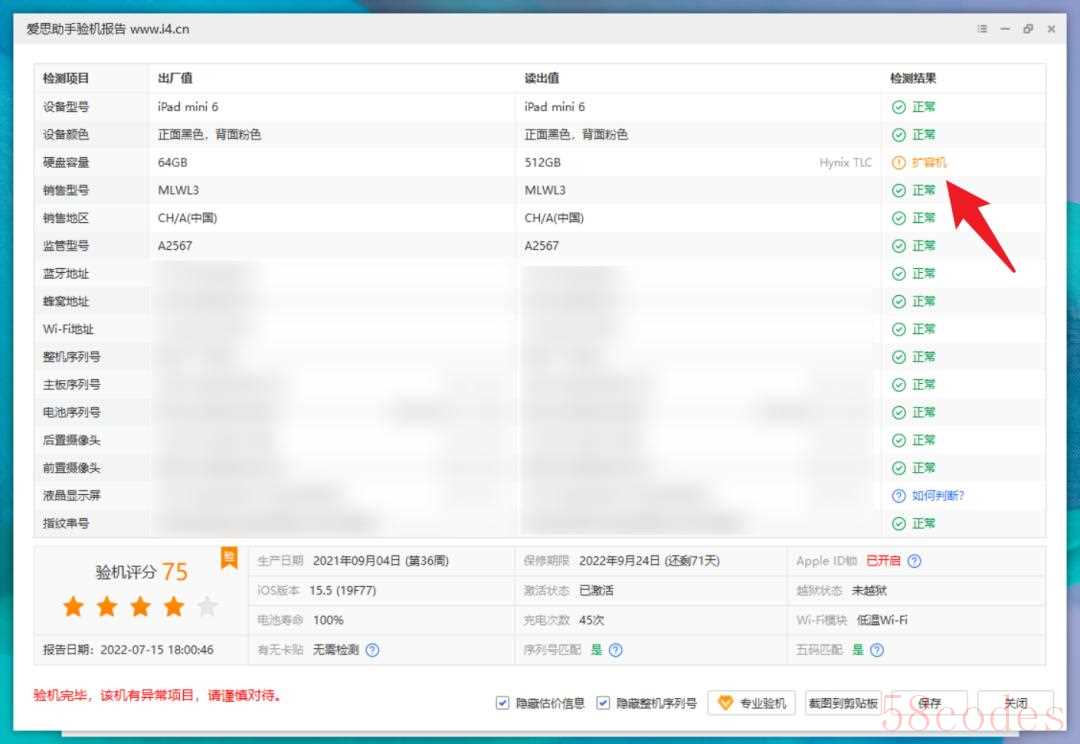The width and height of the screenshot is (1080, 744).
Task: Select warranty date 2022年9月24日 value
Action: (x=649, y=561)
